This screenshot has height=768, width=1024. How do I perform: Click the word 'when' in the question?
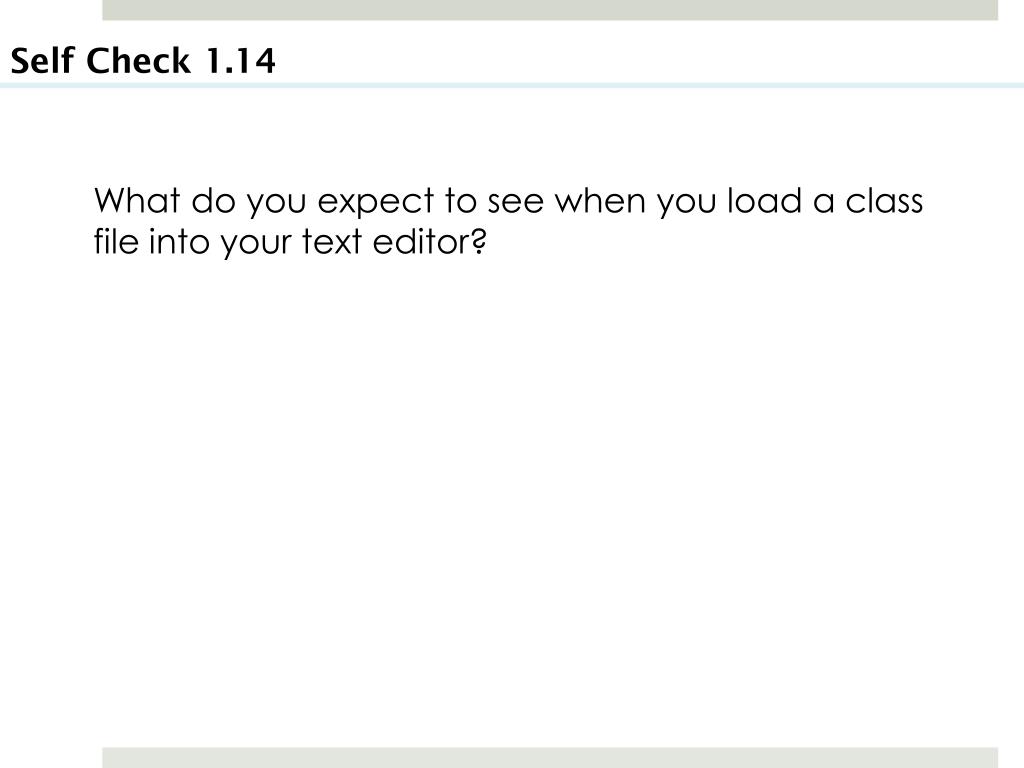(x=600, y=200)
